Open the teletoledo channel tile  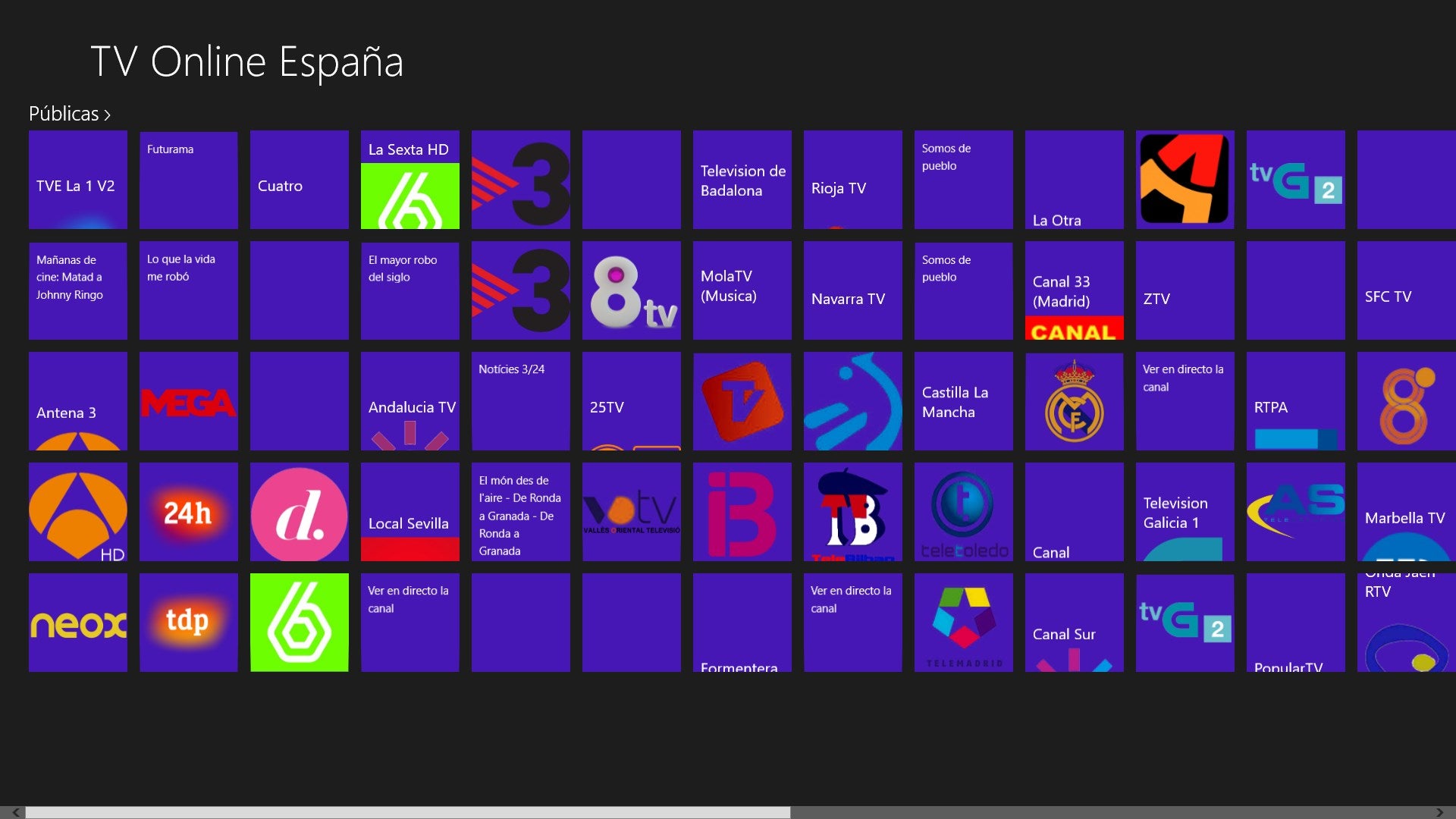964,512
